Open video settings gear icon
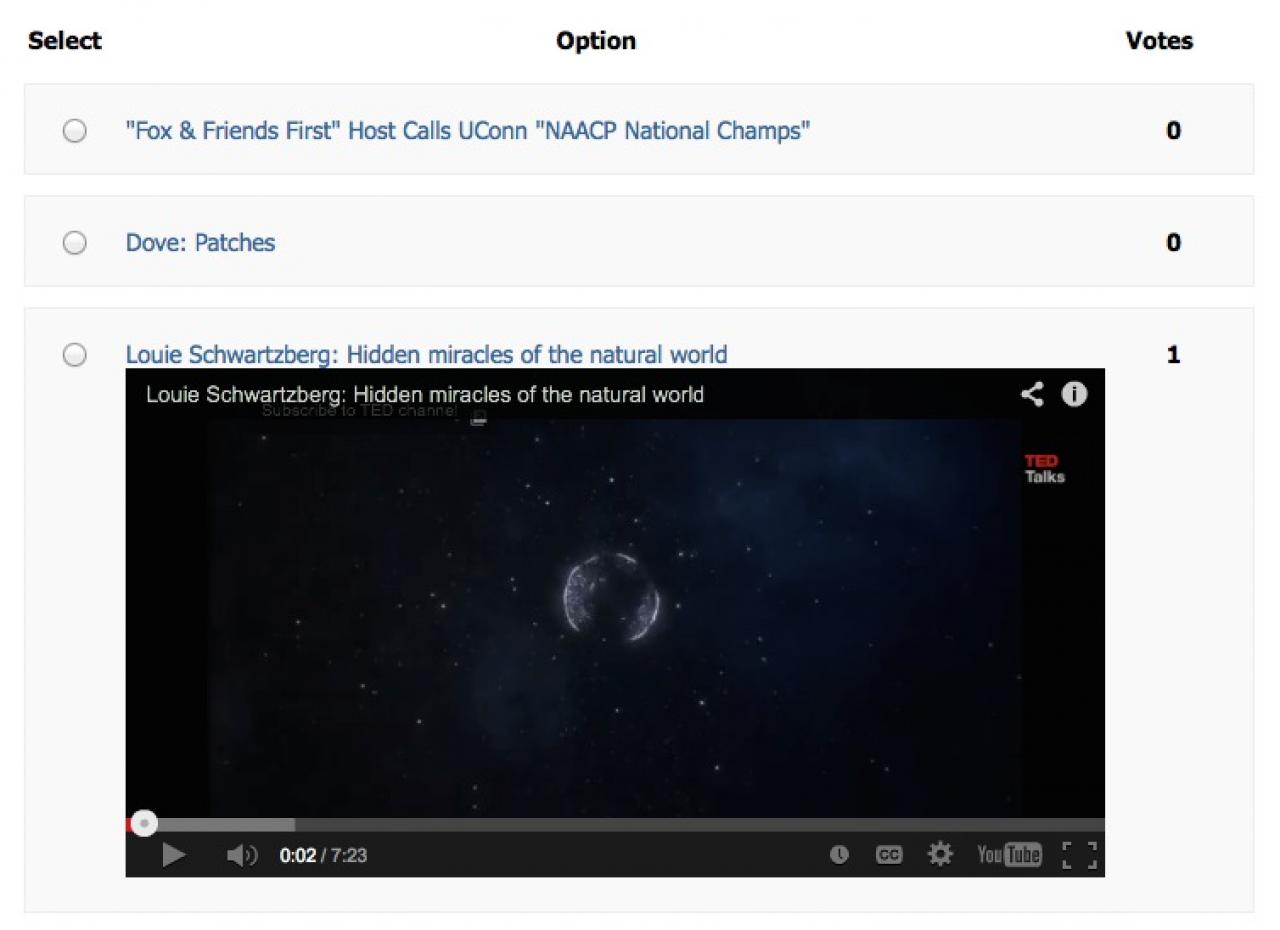 point(940,854)
